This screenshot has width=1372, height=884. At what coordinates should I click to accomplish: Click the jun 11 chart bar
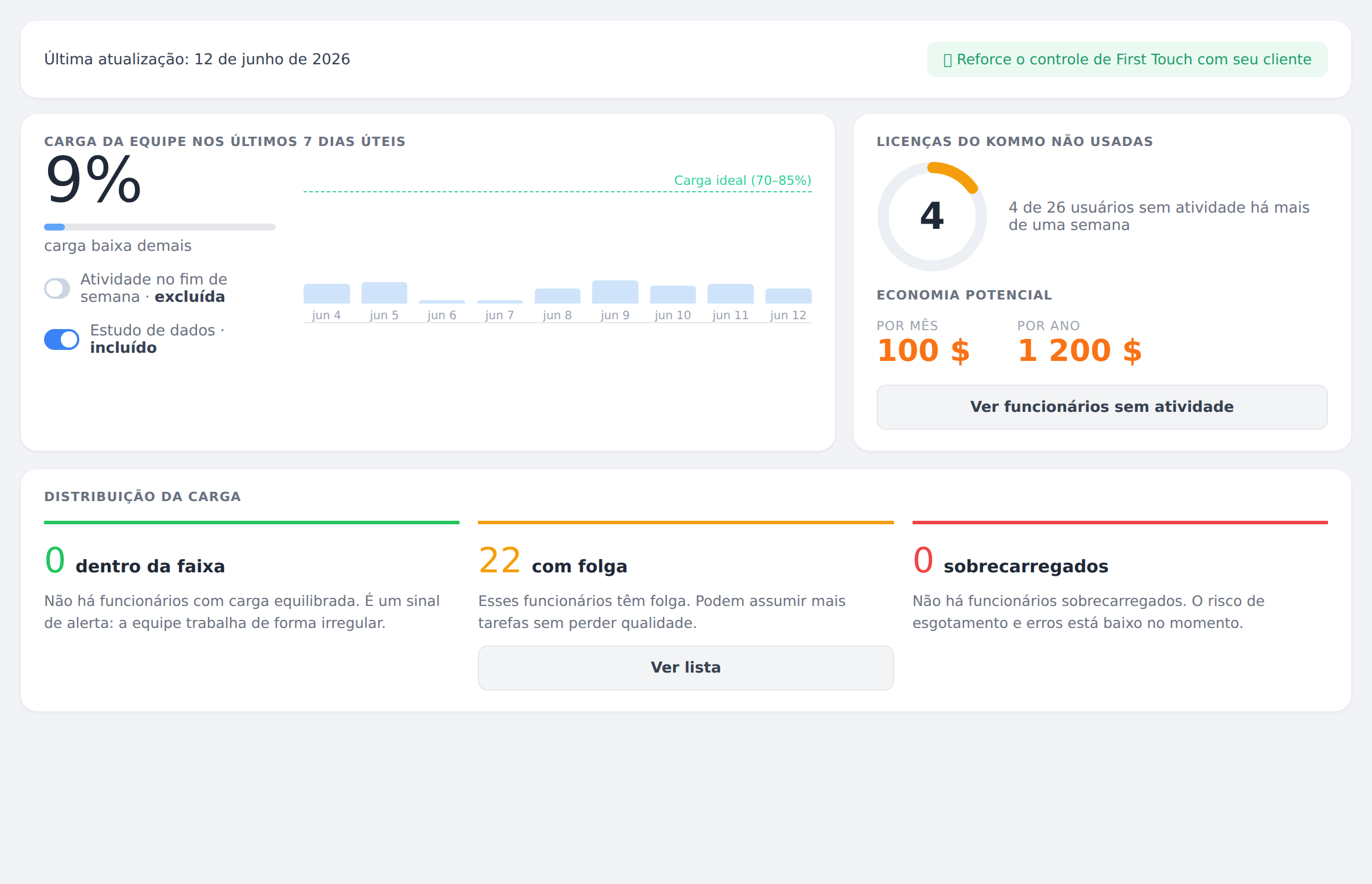(730, 294)
